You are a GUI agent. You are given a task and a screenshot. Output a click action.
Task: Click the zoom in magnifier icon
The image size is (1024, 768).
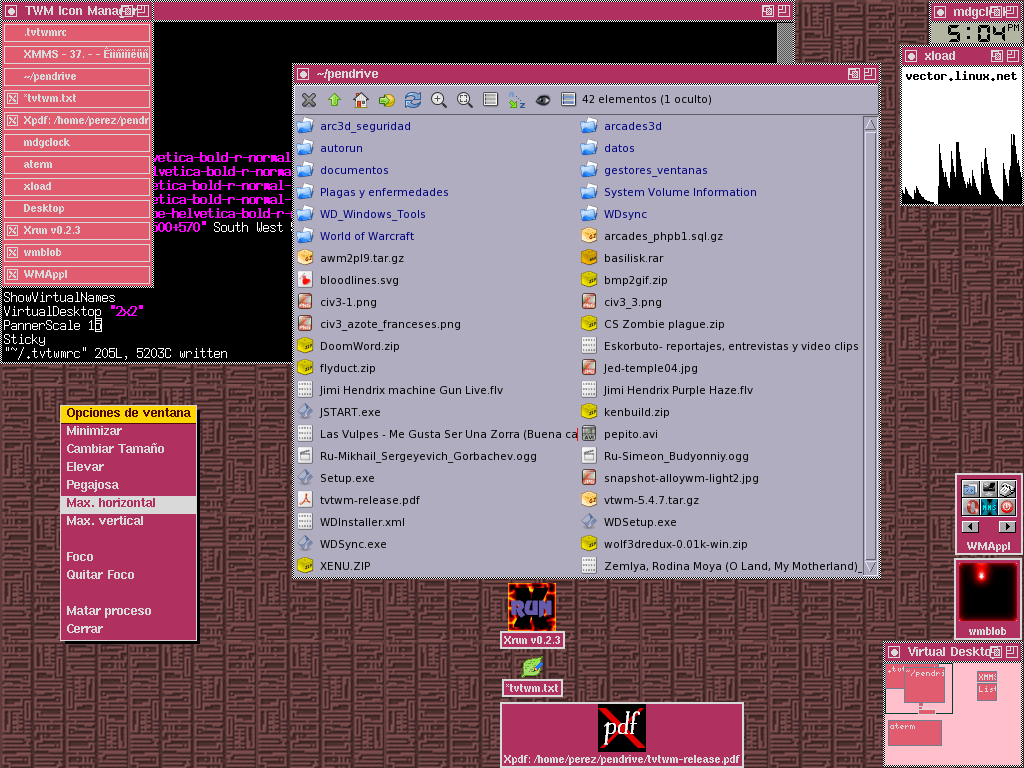439,100
